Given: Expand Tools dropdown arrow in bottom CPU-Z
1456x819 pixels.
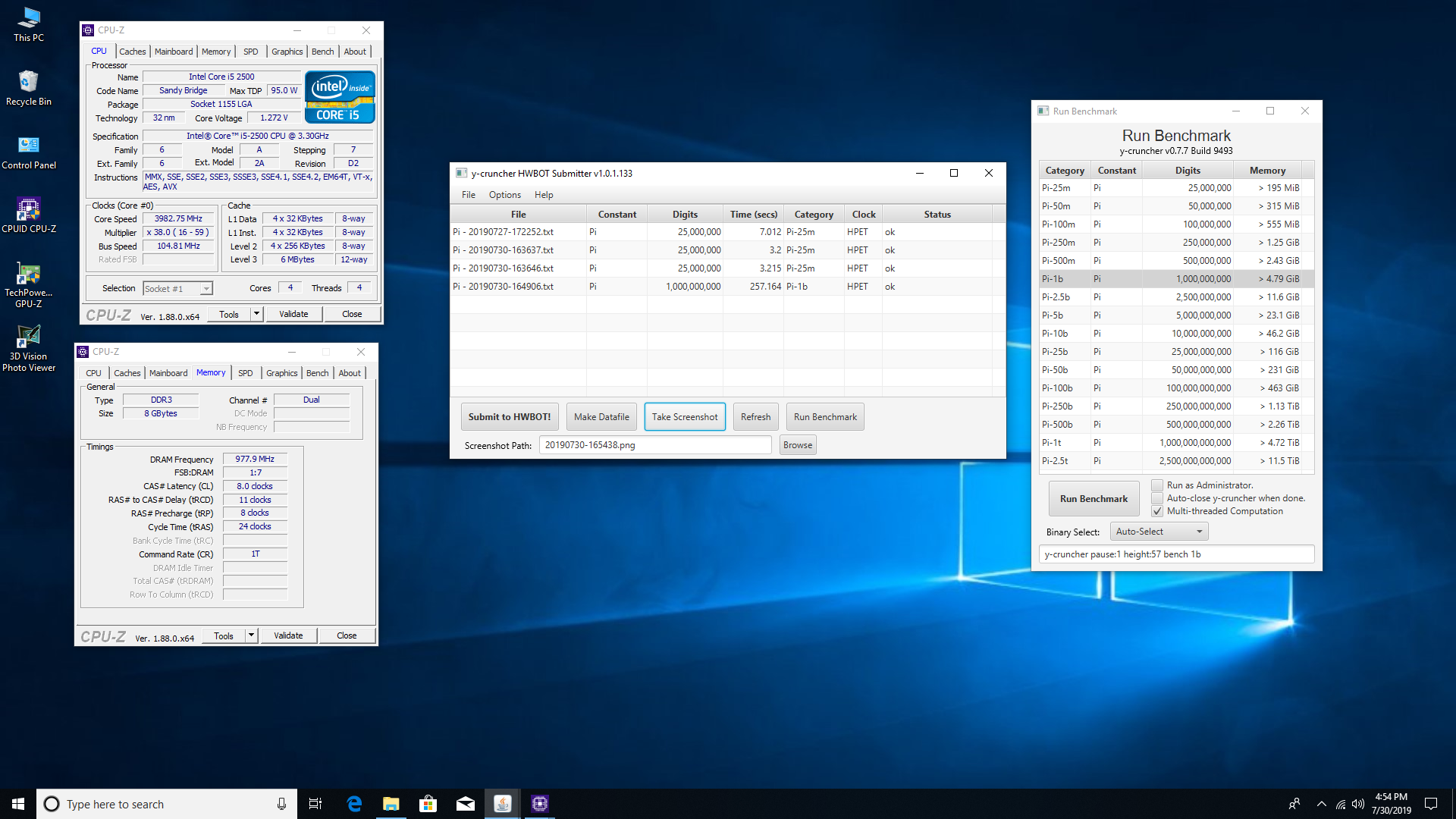Looking at the screenshot, I should click(x=251, y=635).
